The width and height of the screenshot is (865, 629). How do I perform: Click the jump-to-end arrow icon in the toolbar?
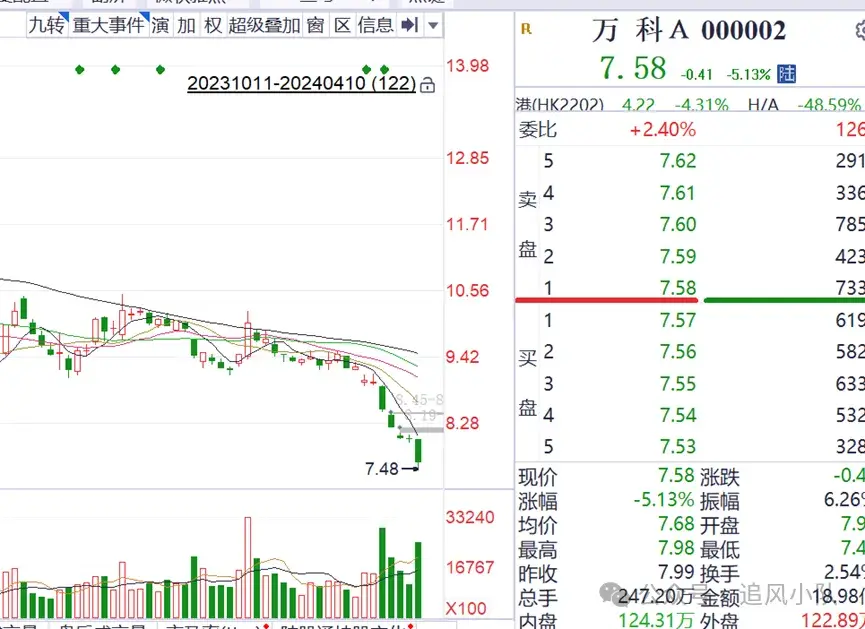pos(410,25)
